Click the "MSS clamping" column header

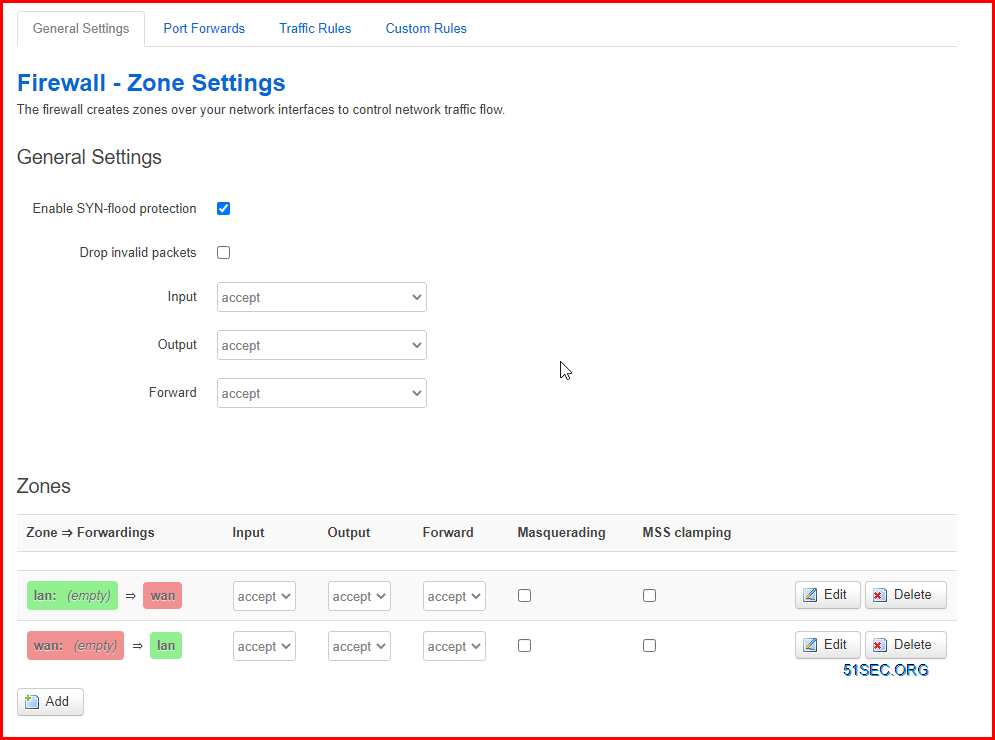click(x=687, y=532)
